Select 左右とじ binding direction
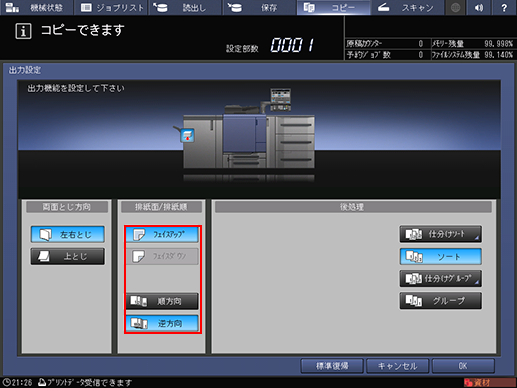The width and height of the screenshot is (517, 388). coord(68,234)
